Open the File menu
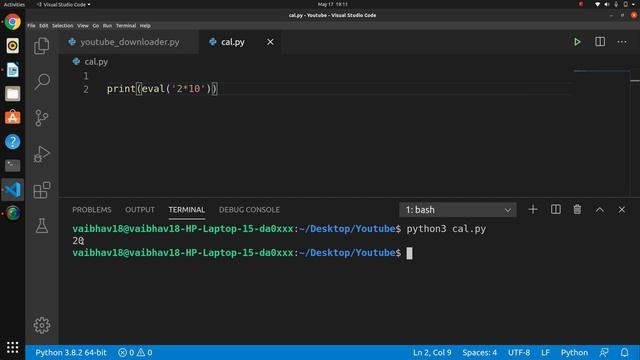The height and width of the screenshot is (360, 640). point(31,25)
